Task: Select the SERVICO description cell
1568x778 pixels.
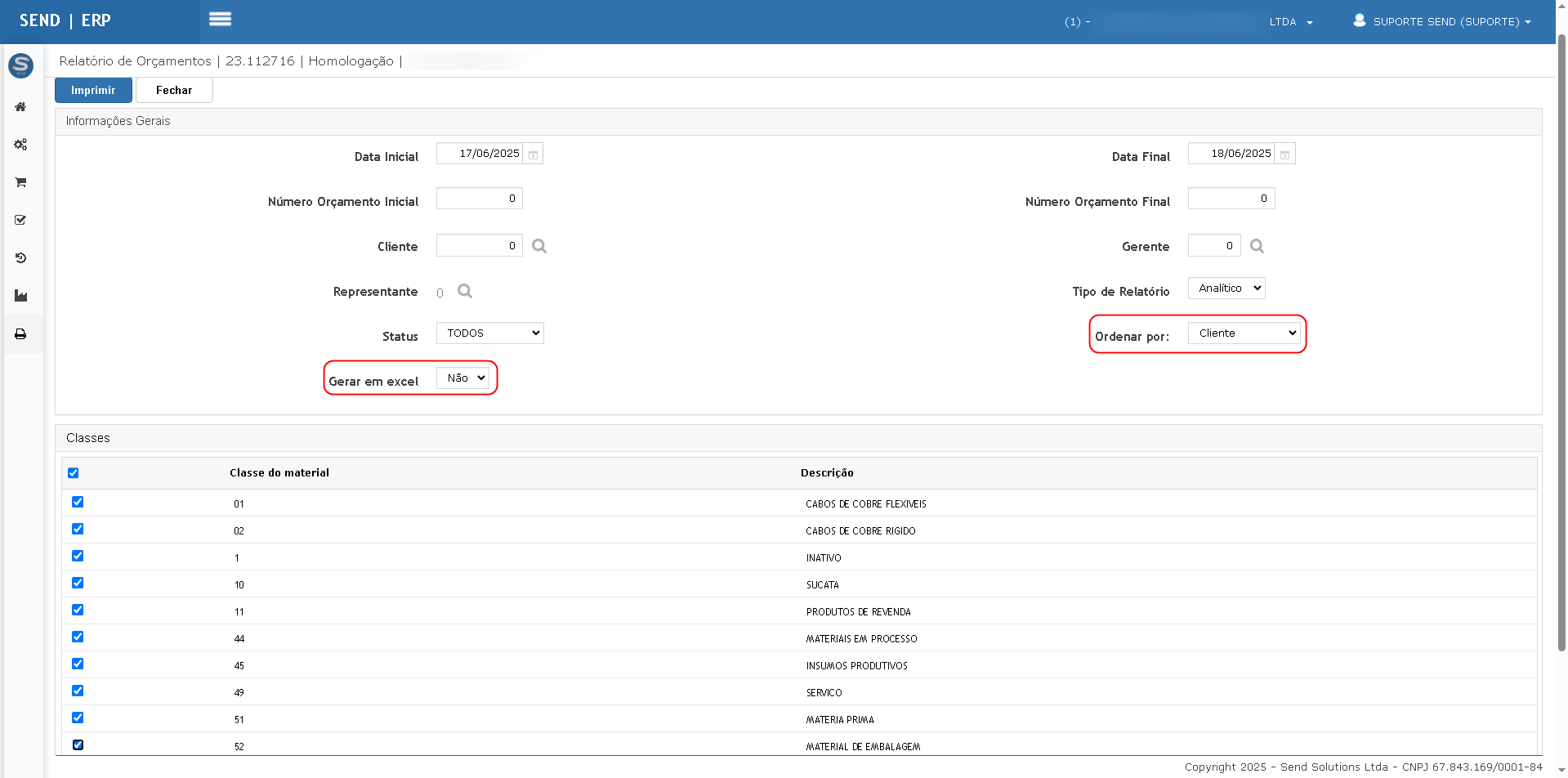Action: [x=824, y=693]
